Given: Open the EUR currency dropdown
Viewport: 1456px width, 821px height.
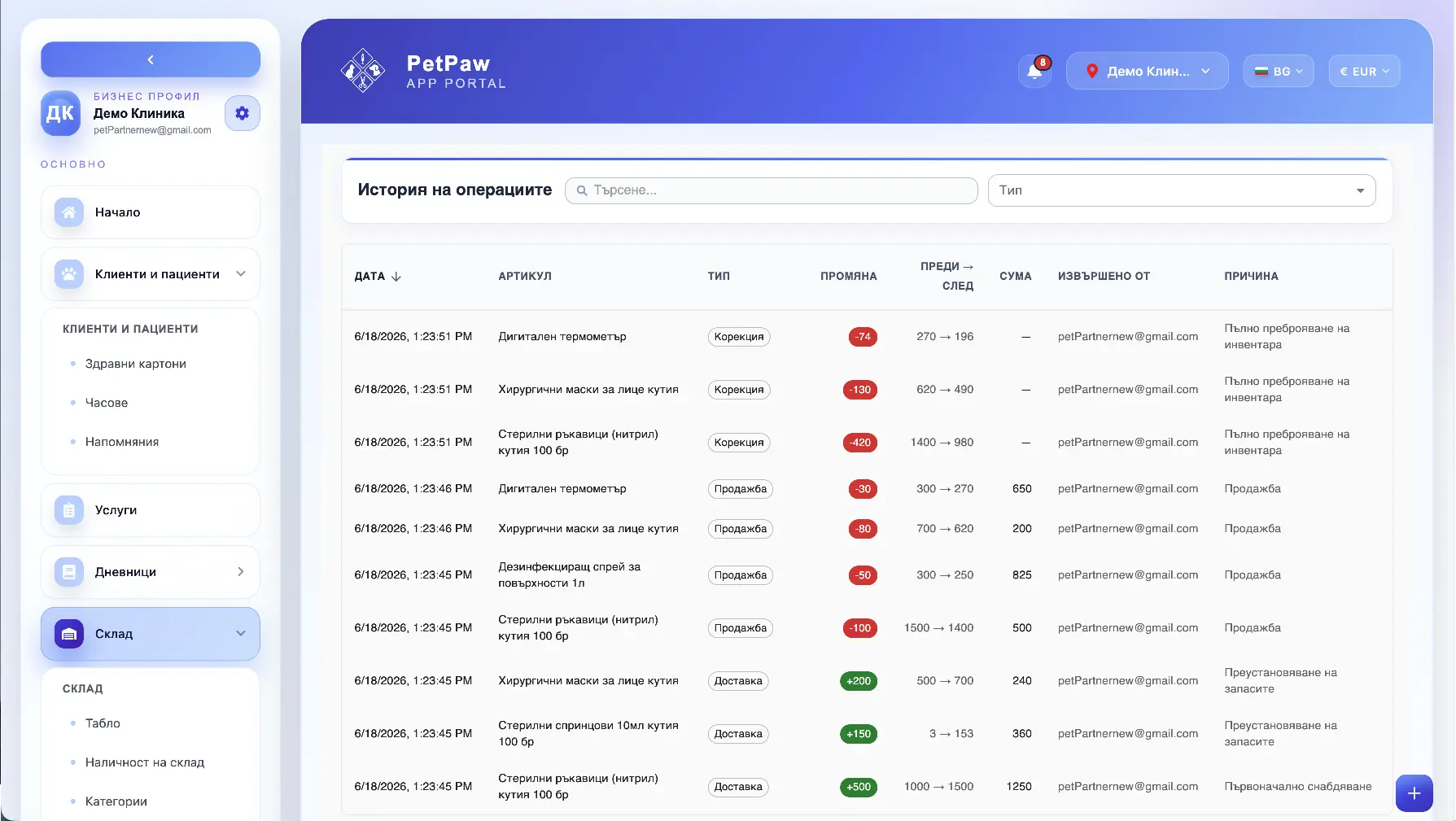Looking at the screenshot, I should [1364, 72].
